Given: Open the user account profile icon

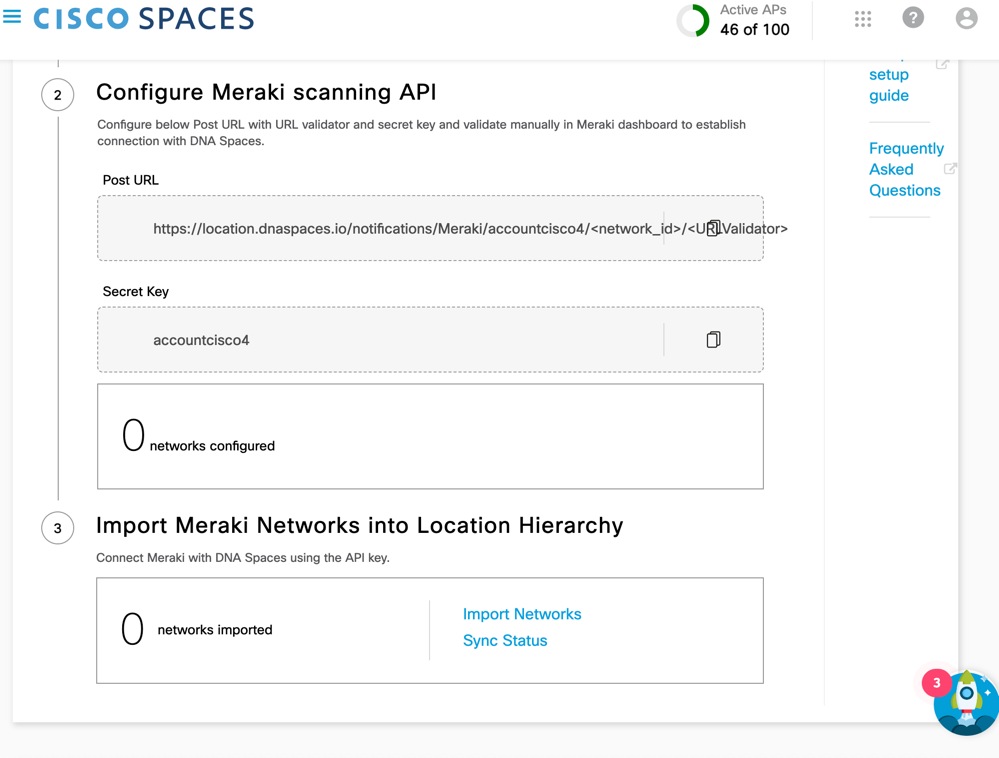Looking at the screenshot, I should point(965,17).
